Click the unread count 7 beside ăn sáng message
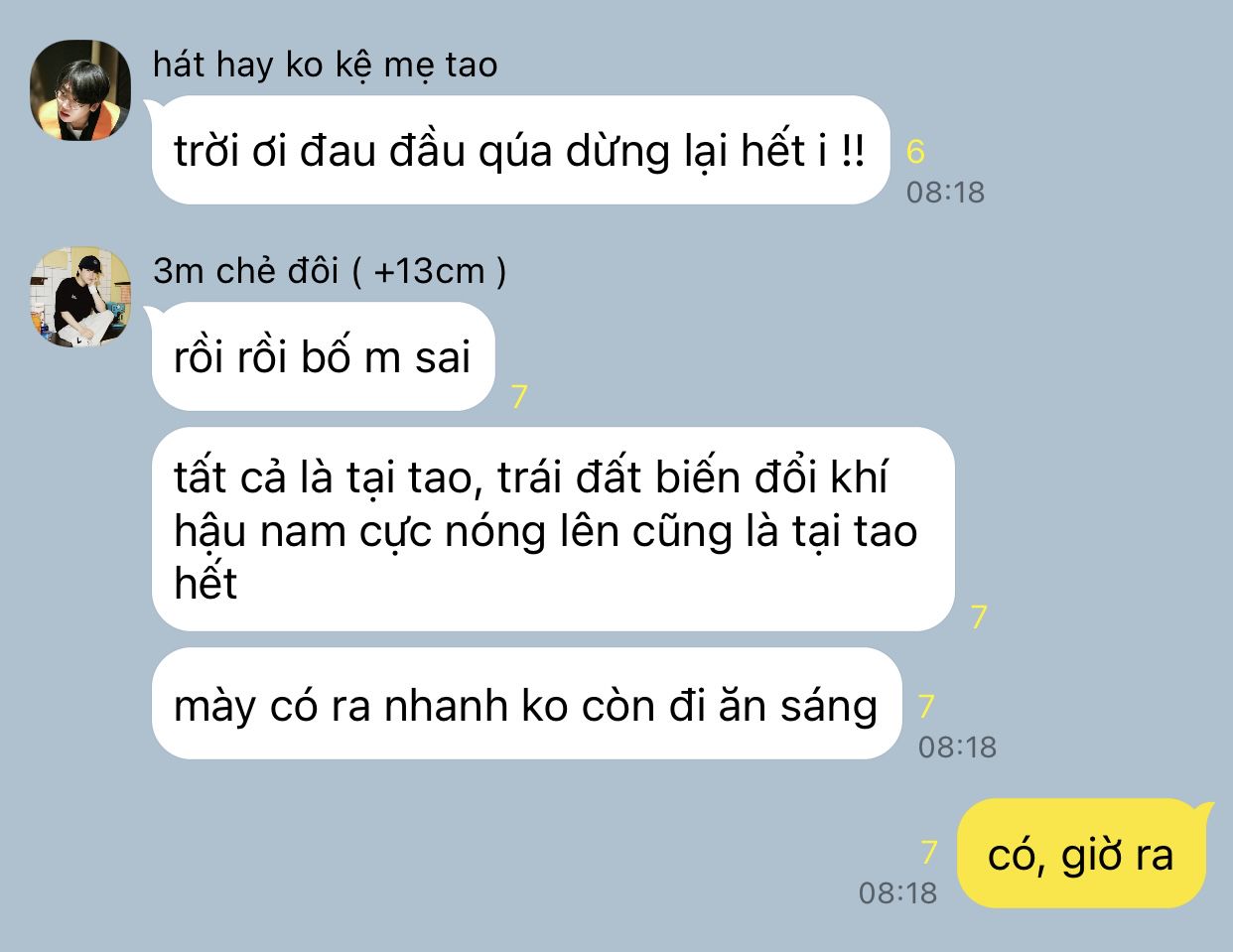 926,706
